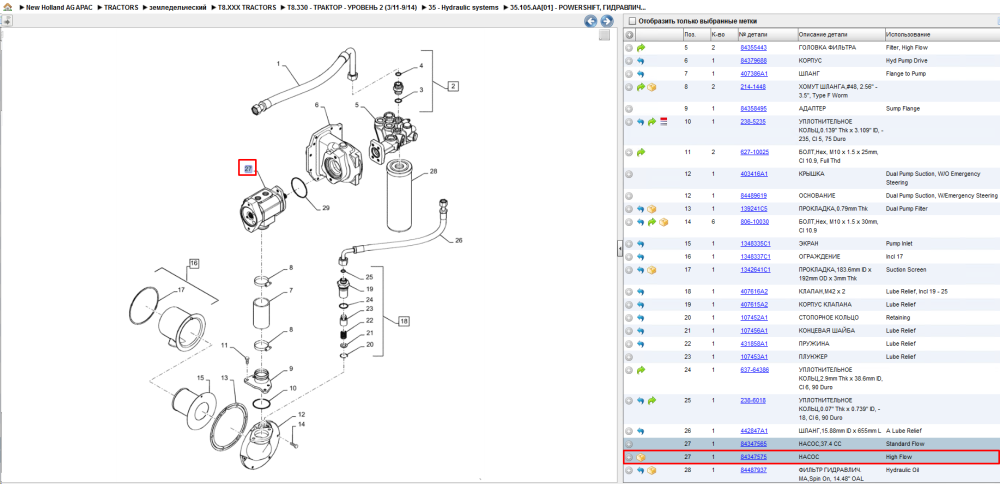
Task: Click blue arrow icon in СТОПОРНОЕ КОЛЬЦО row
Action: click(641, 318)
